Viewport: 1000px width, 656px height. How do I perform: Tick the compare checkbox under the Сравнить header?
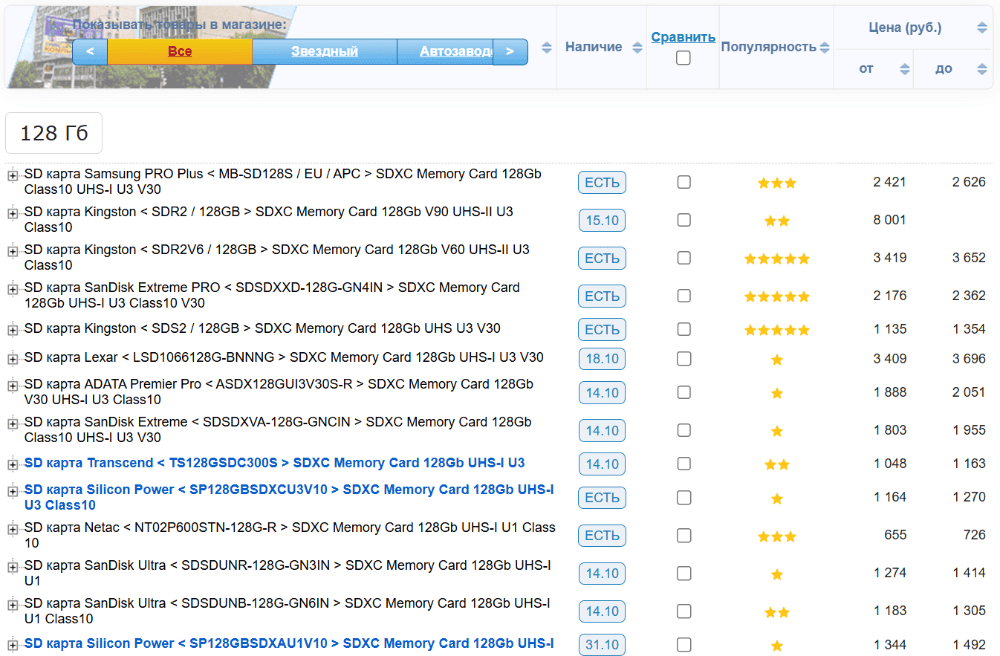click(x=683, y=58)
